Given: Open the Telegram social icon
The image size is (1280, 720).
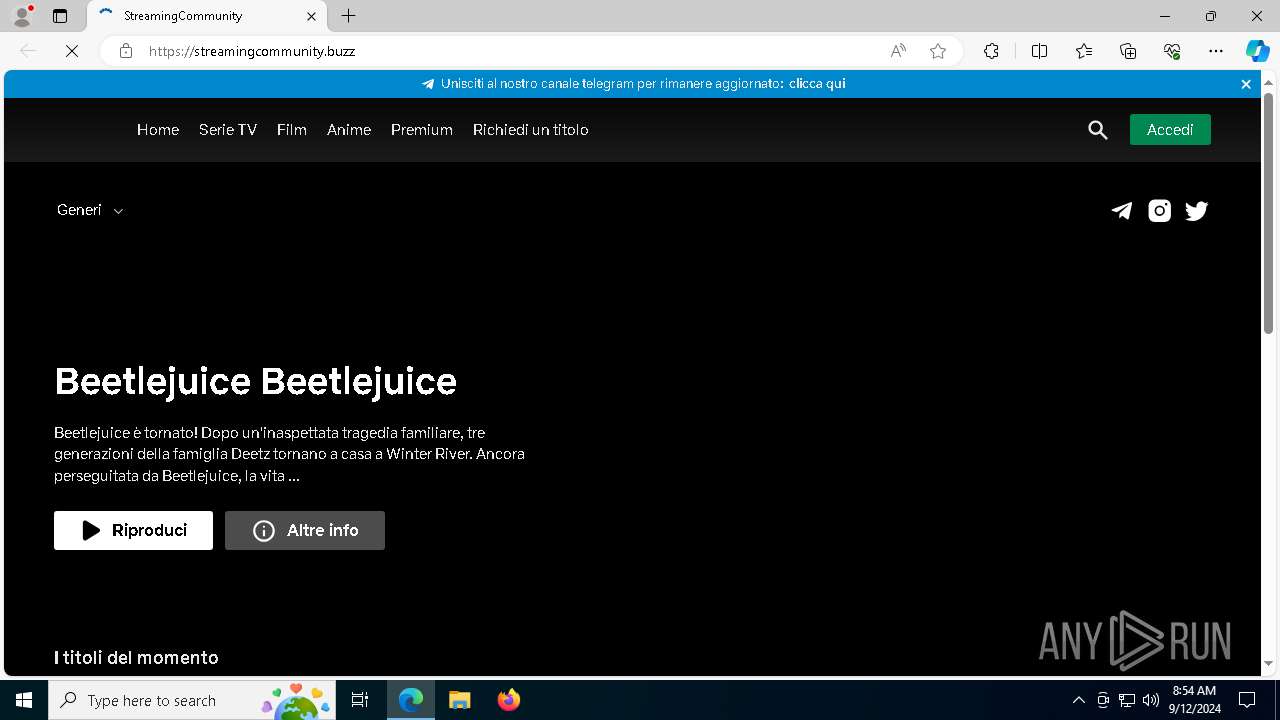Looking at the screenshot, I should tap(1122, 210).
